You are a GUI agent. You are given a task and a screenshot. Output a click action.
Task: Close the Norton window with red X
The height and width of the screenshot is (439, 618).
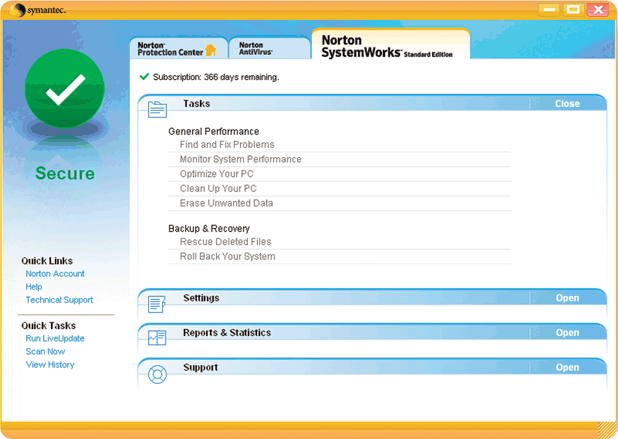pyautogui.click(x=598, y=9)
